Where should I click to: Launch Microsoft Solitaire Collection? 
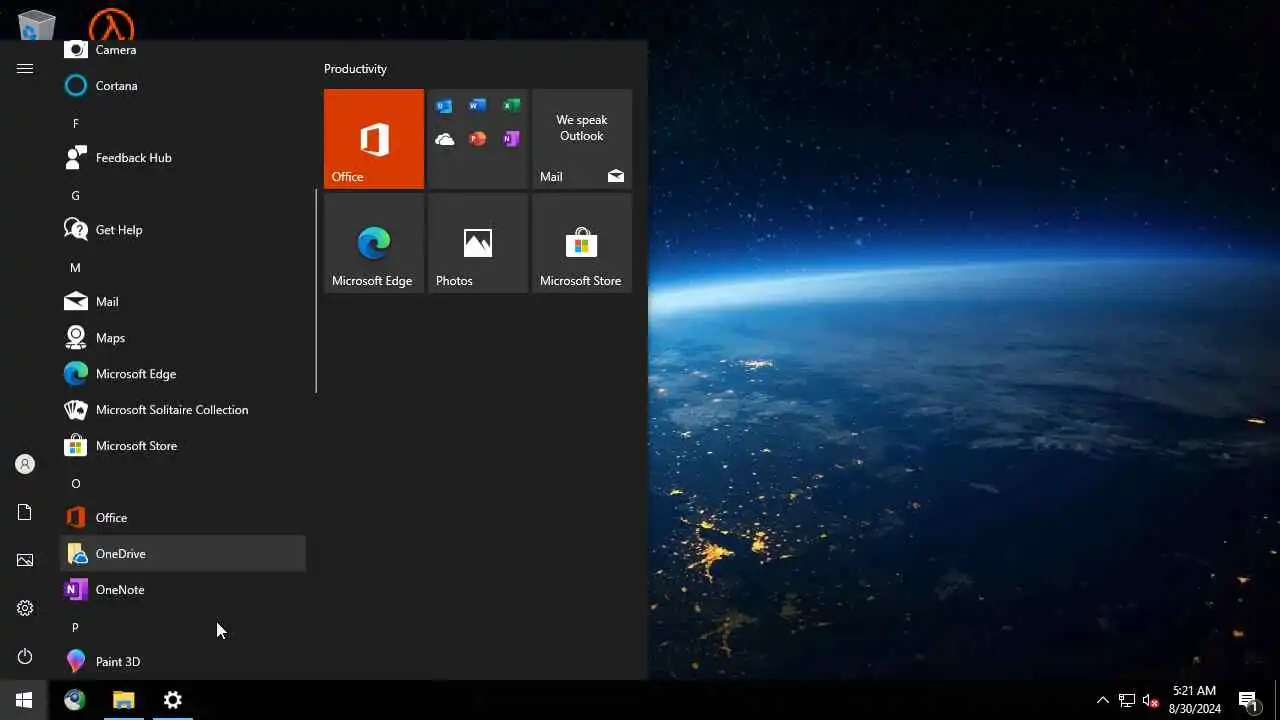(x=183, y=410)
